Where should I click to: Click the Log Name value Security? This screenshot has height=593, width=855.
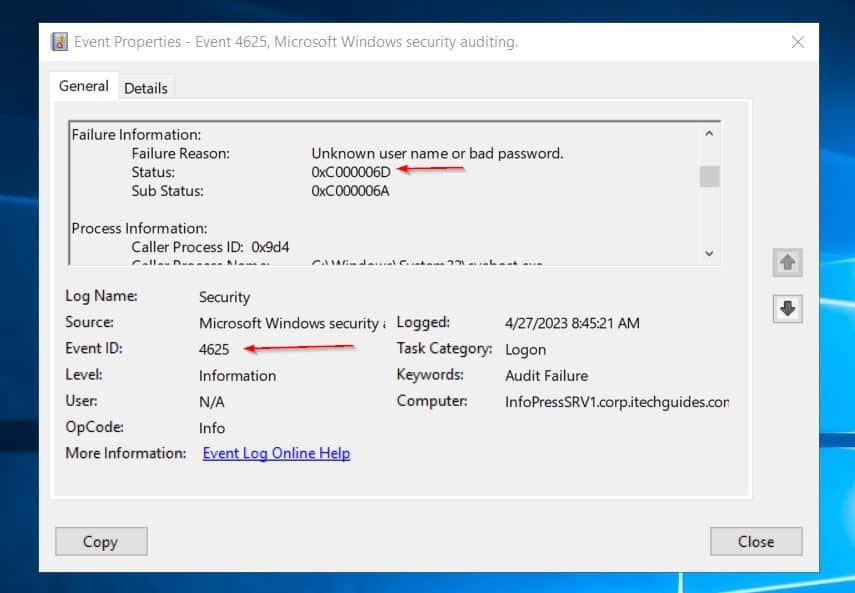click(224, 297)
